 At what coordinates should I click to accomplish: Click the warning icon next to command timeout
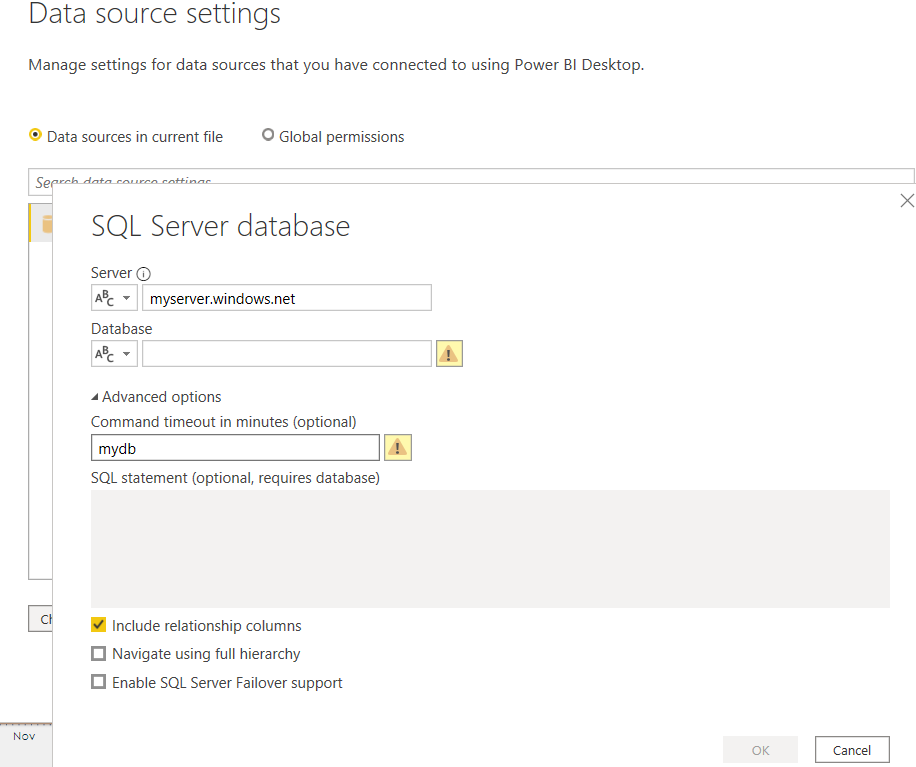pyautogui.click(x=398, y=447)
